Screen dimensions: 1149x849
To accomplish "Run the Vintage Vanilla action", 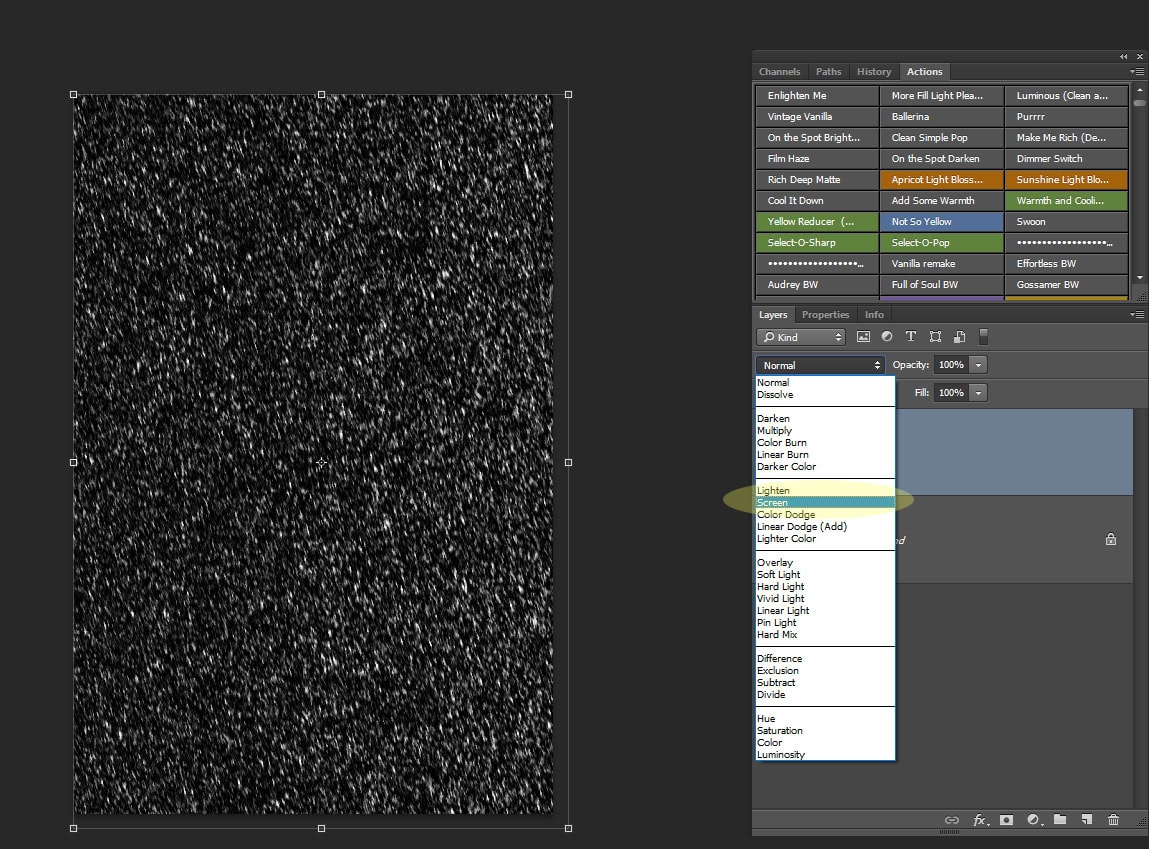I will tap(817, 116).
